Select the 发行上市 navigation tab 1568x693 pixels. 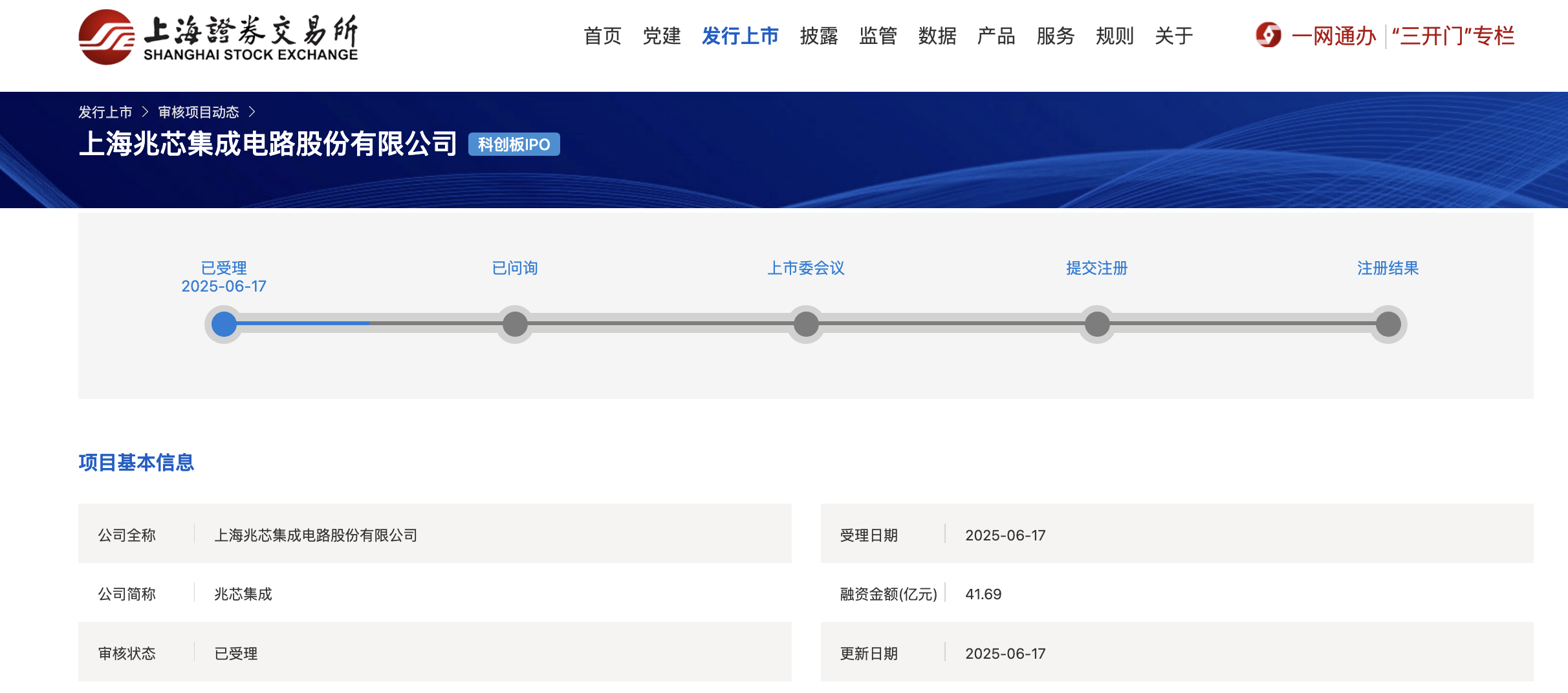pyautogui.click(x=740, y=36)
